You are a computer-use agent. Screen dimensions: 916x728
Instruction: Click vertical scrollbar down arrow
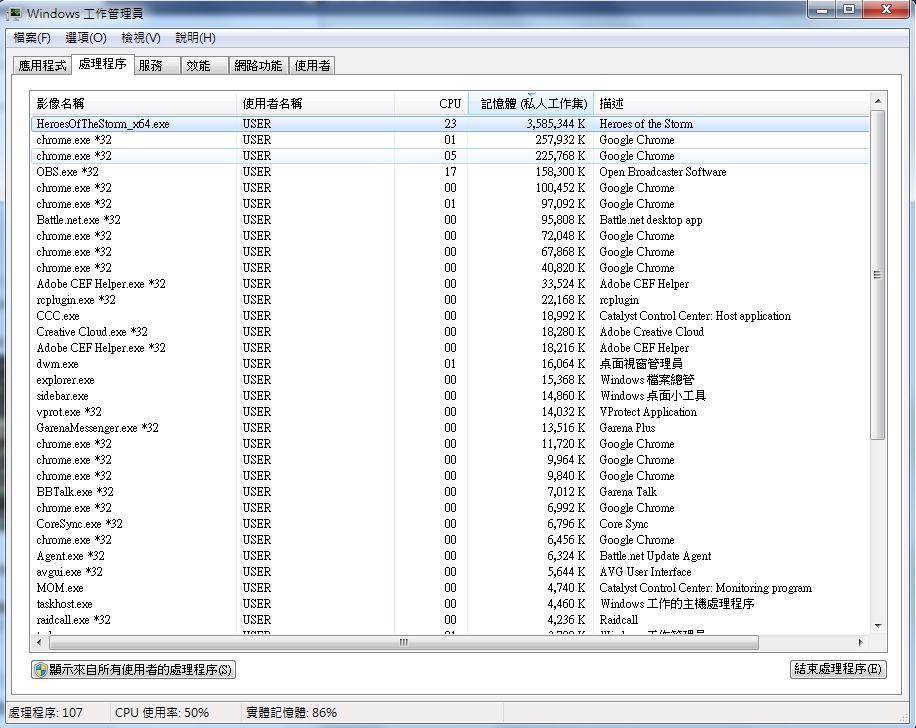point(877,626)
